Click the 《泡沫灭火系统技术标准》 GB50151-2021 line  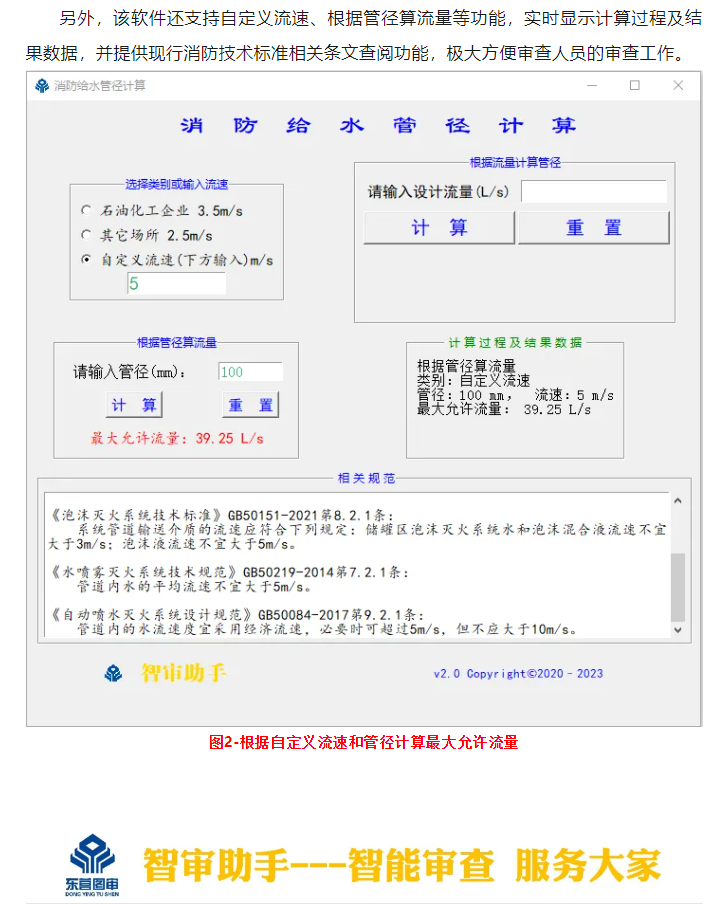pos(222,515)
